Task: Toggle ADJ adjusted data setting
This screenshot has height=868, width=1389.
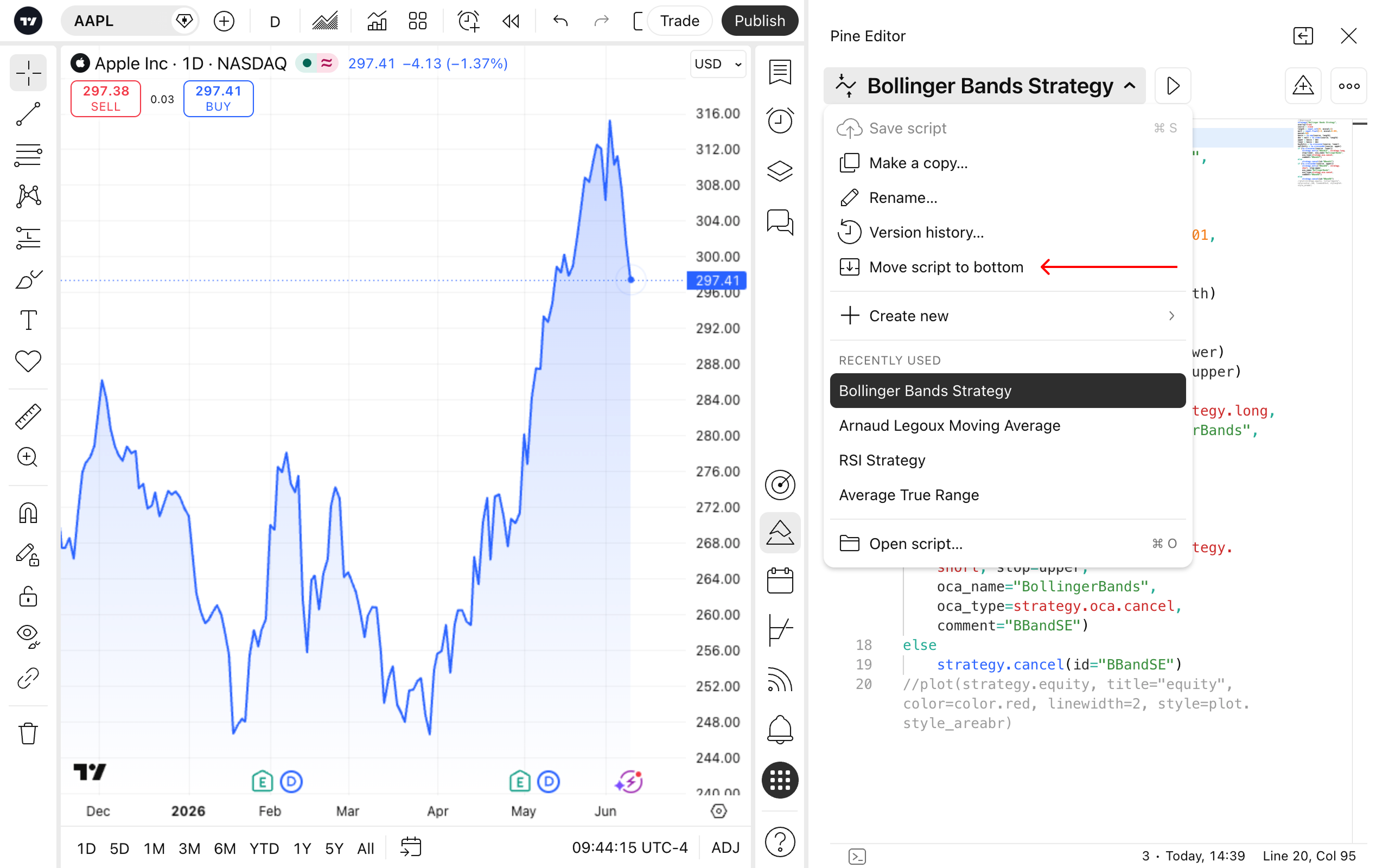Action: [725, 848]
